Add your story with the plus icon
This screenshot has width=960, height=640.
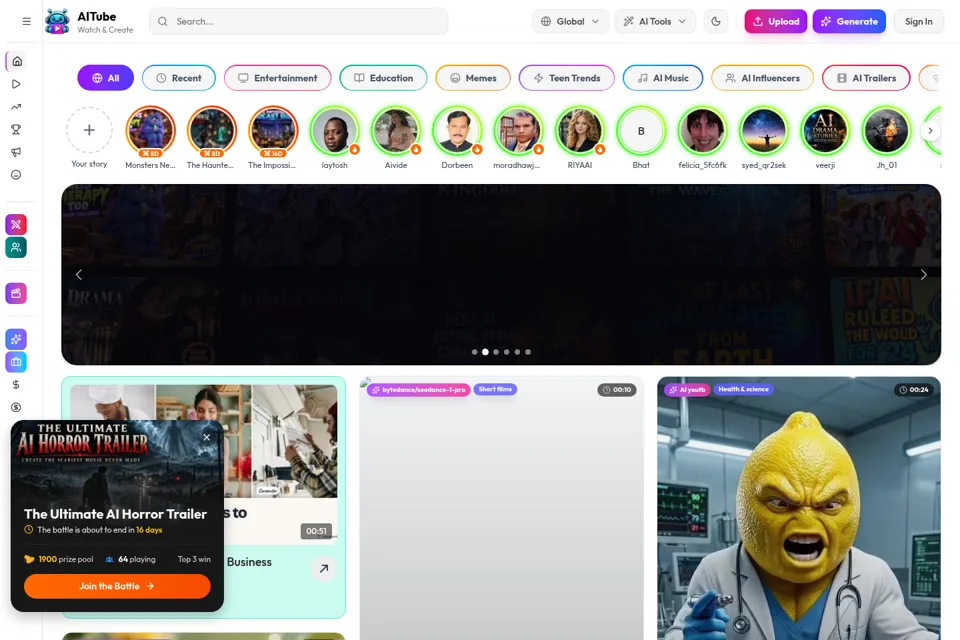[89, 130]
